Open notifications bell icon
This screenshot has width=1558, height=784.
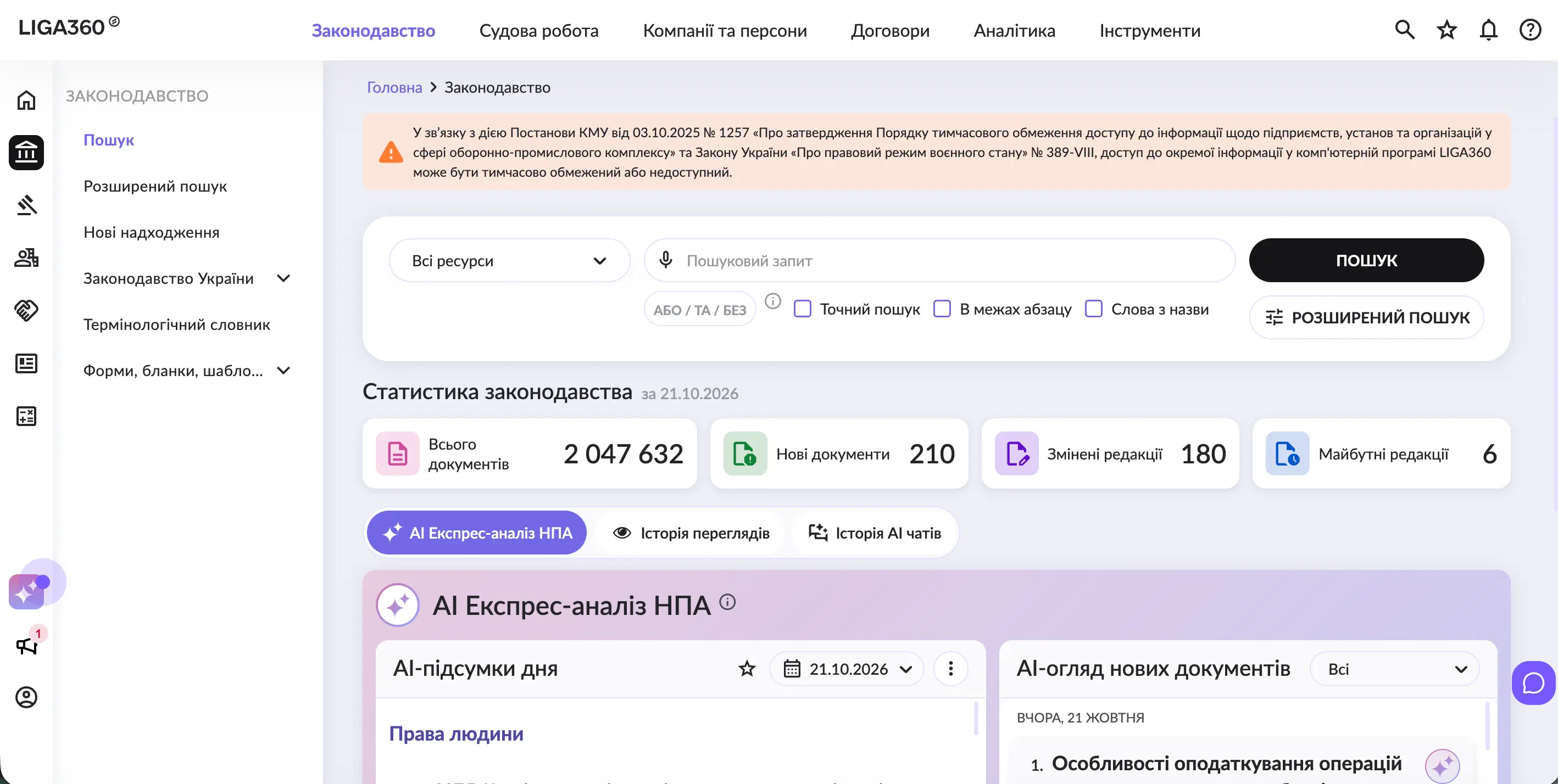(1488, 30)
